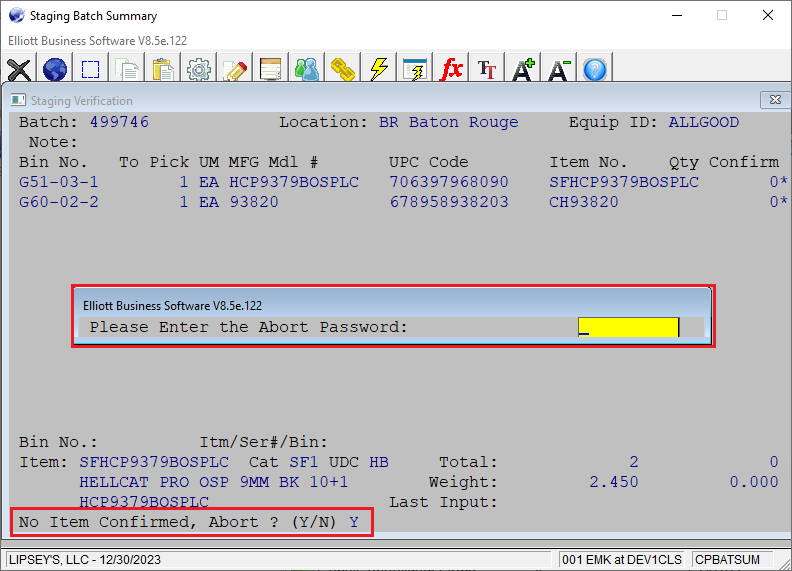The height and width of the screenshot is (571, 792).
Task: Click item number CH93820
Action: [x=583, y=202]
